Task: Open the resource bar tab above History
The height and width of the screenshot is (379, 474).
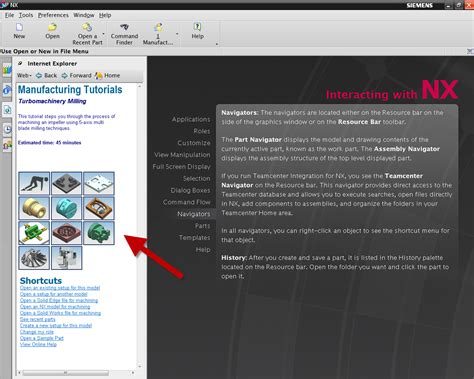Action: coord(7,109)
